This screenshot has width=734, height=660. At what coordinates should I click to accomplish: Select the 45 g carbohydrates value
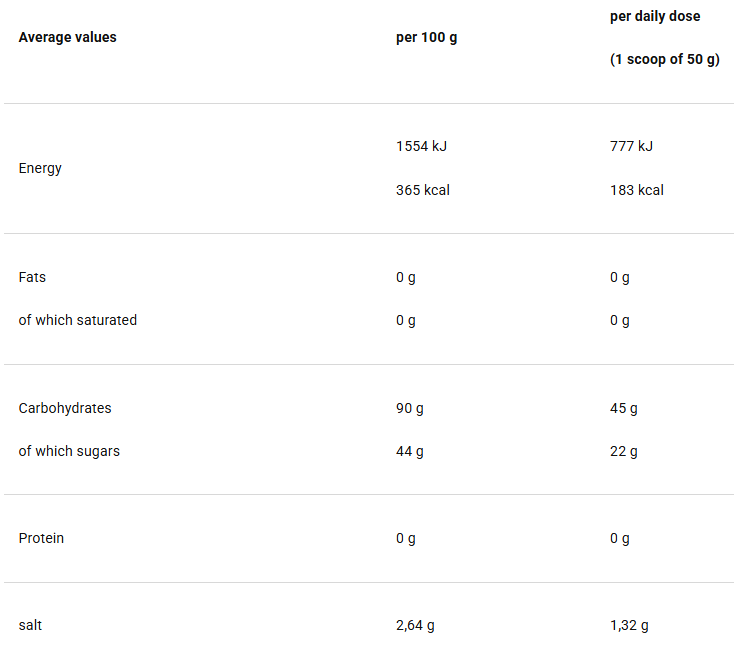(624, 408)
